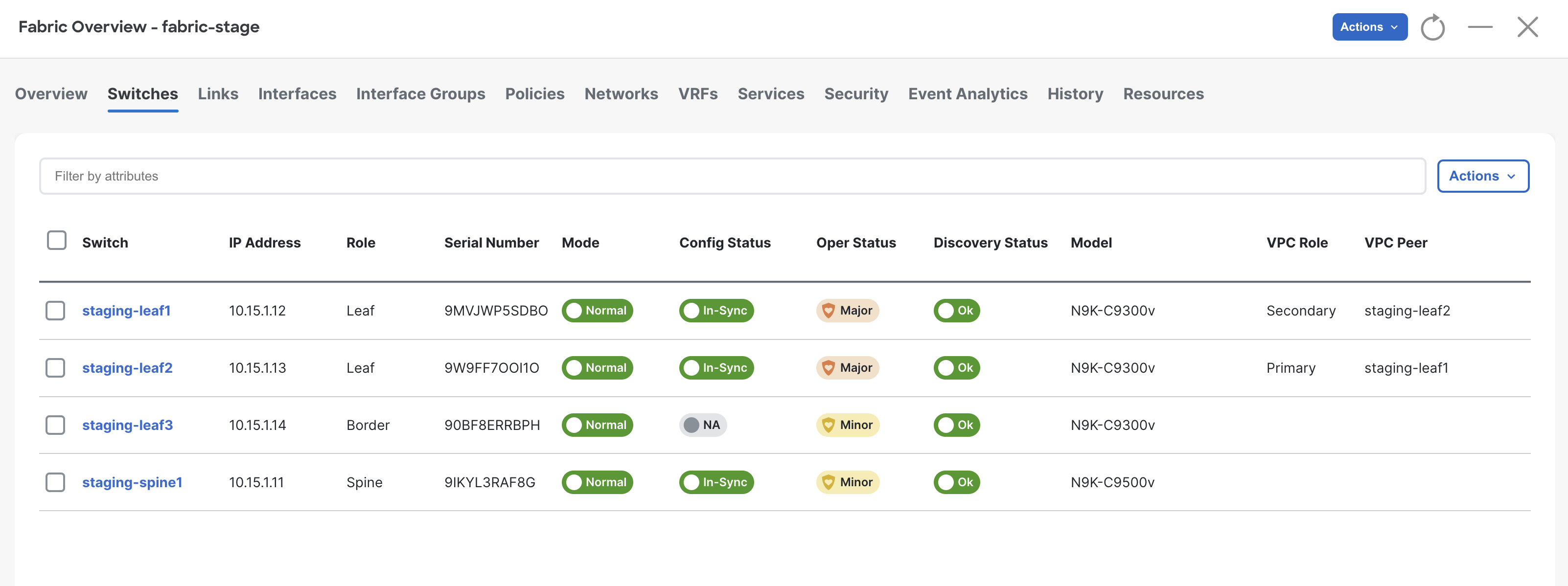
Task: Click the Oper Status column header
Action: coord(856,243)
